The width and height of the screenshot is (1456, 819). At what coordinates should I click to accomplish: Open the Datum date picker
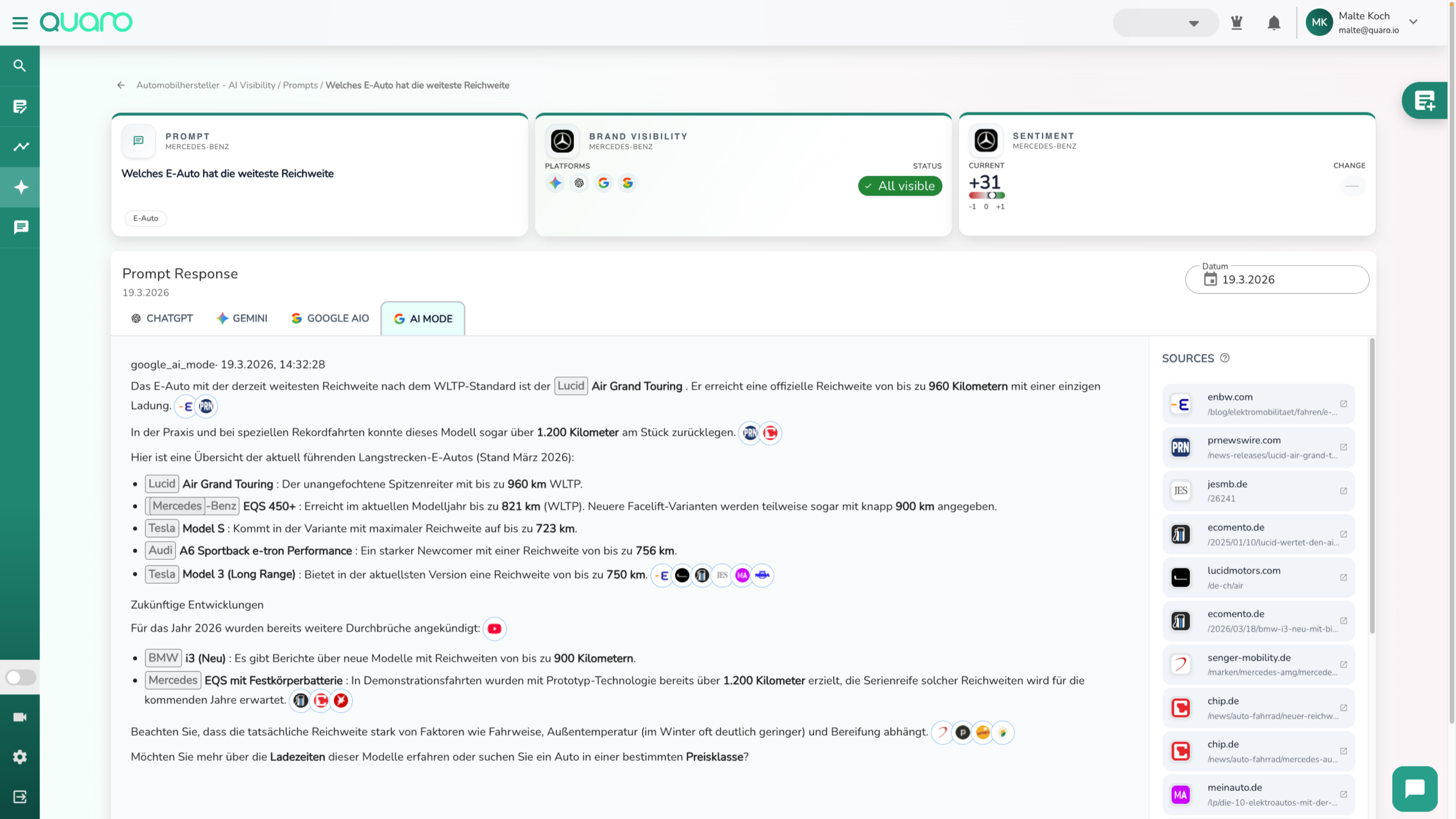pyautogui.click(x=1276, y=279)
